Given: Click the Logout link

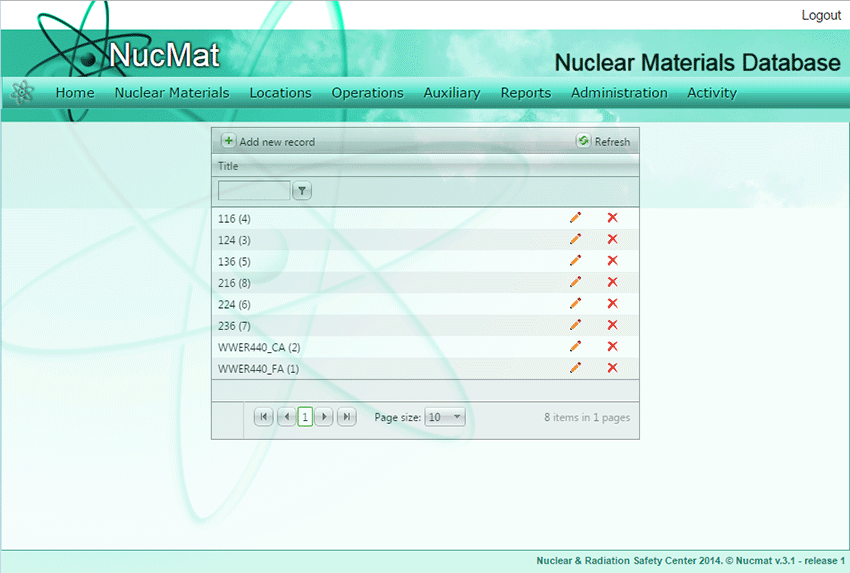Looking at the screenshot, I should [x=821, y=15].
